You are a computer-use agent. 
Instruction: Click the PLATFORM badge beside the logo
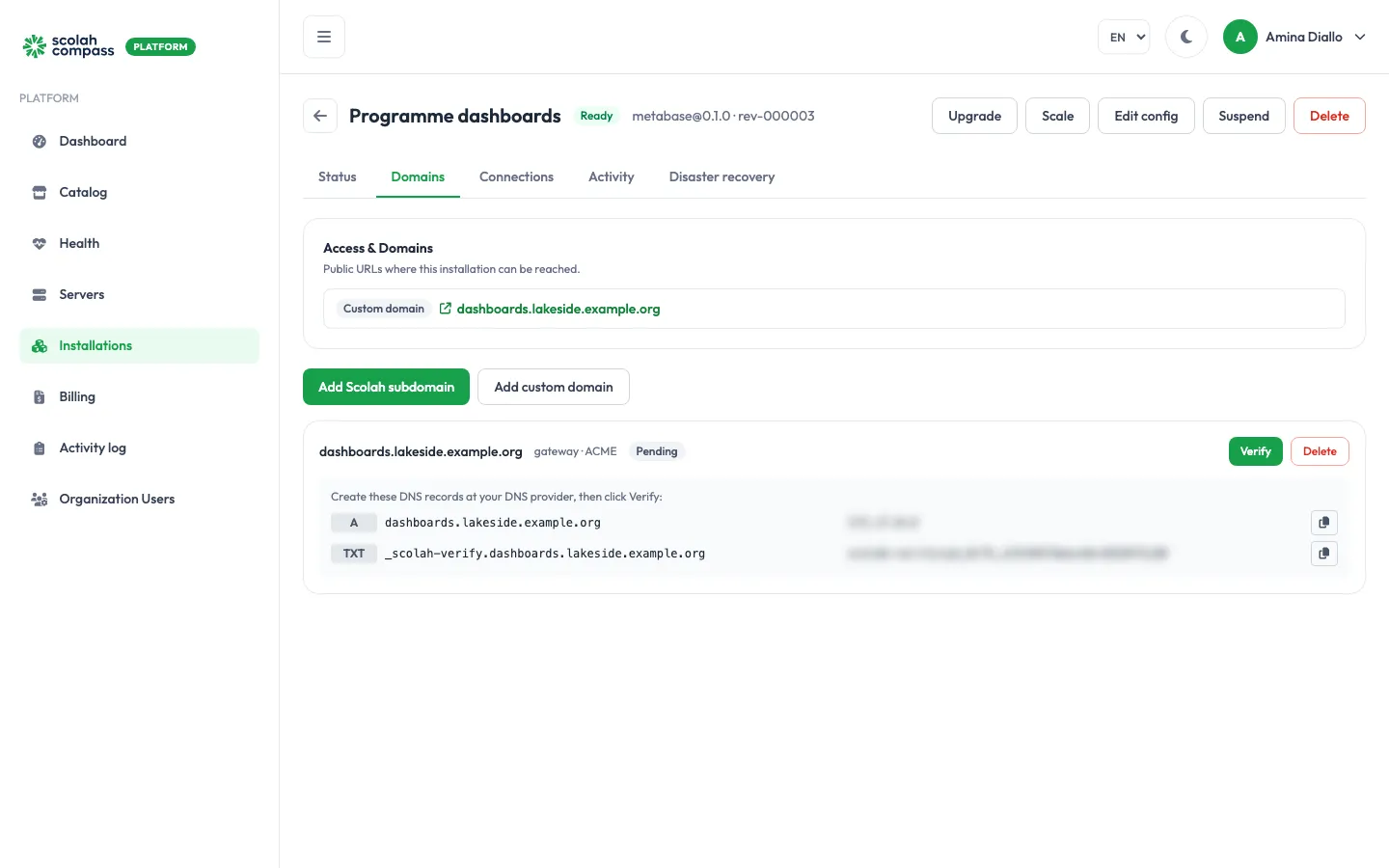(160, 46)
